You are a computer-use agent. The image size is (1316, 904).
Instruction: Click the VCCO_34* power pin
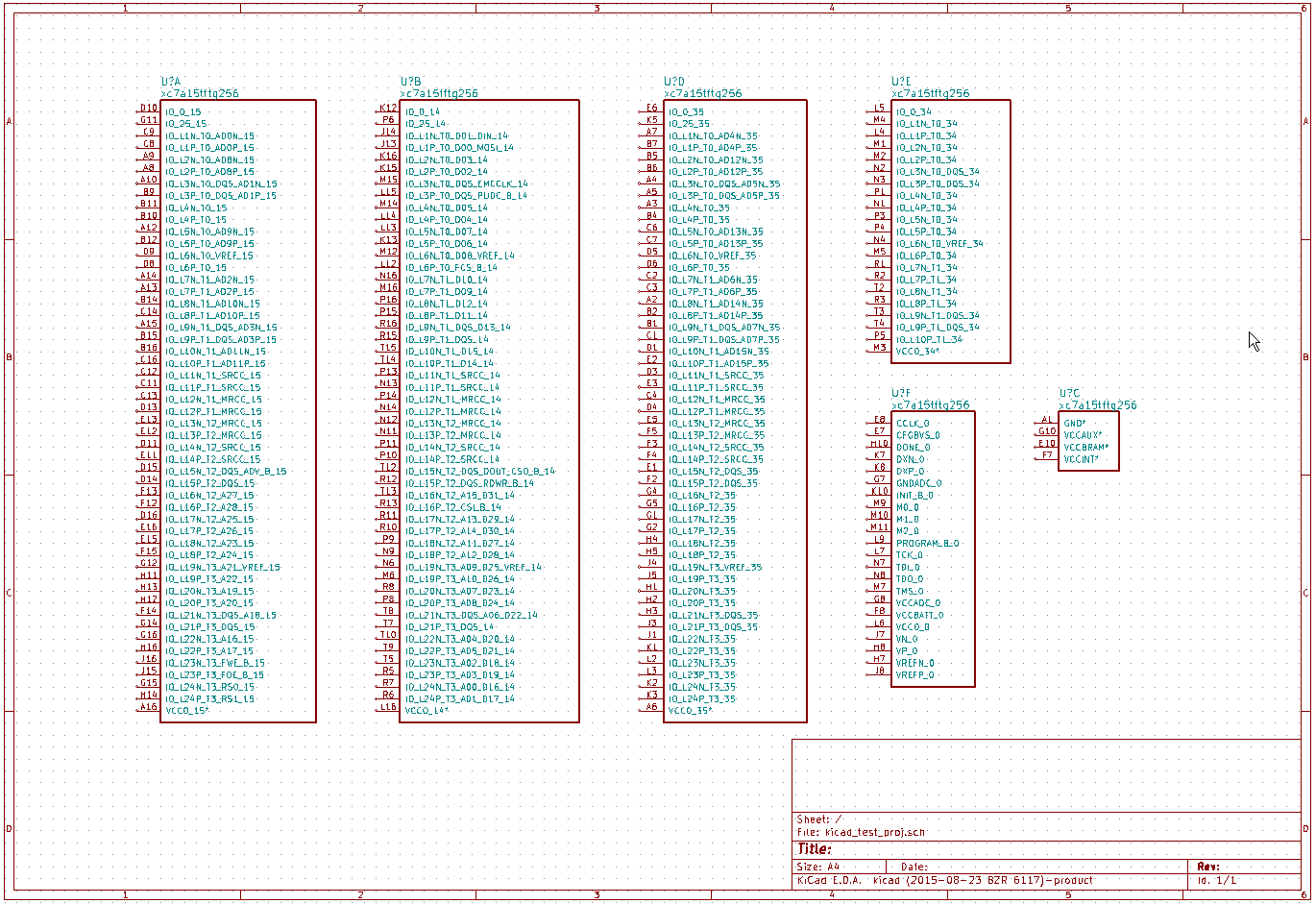[917, 352]
